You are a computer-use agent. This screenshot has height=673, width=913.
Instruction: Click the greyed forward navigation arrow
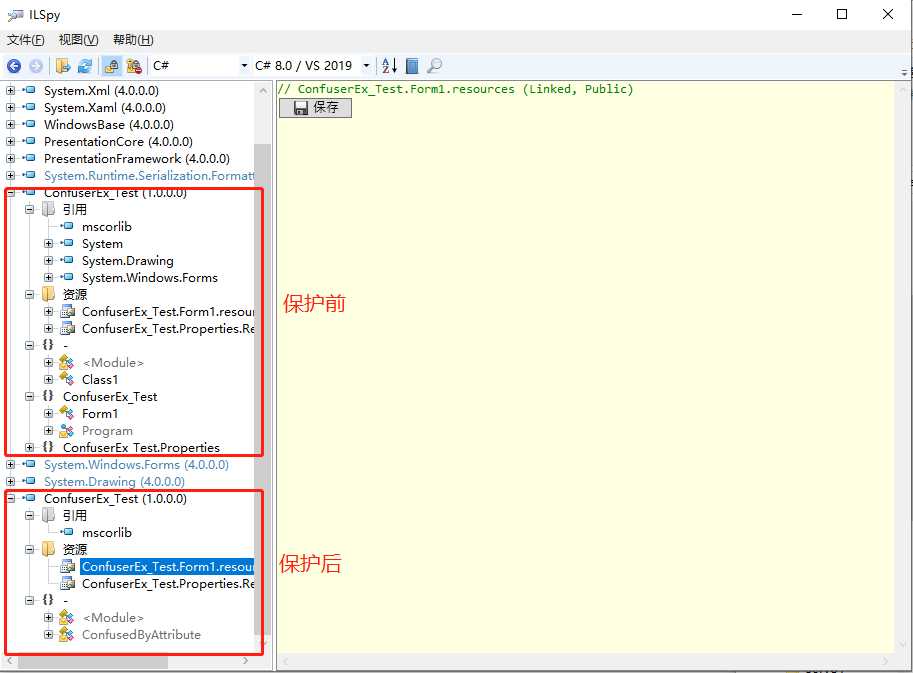coord(36,66)
